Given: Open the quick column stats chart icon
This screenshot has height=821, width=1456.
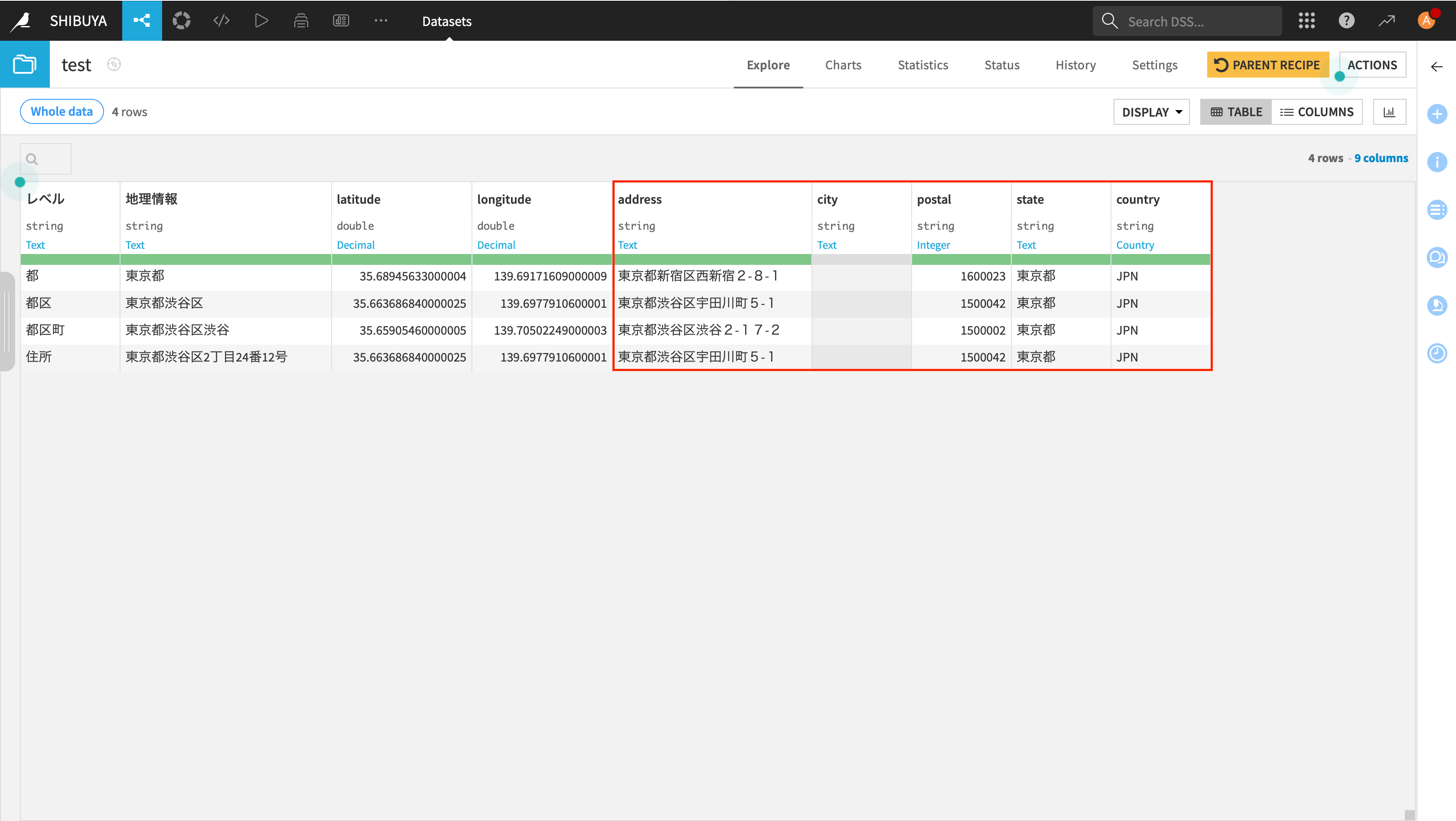Looking at the screenshot, I should 1389,112.
